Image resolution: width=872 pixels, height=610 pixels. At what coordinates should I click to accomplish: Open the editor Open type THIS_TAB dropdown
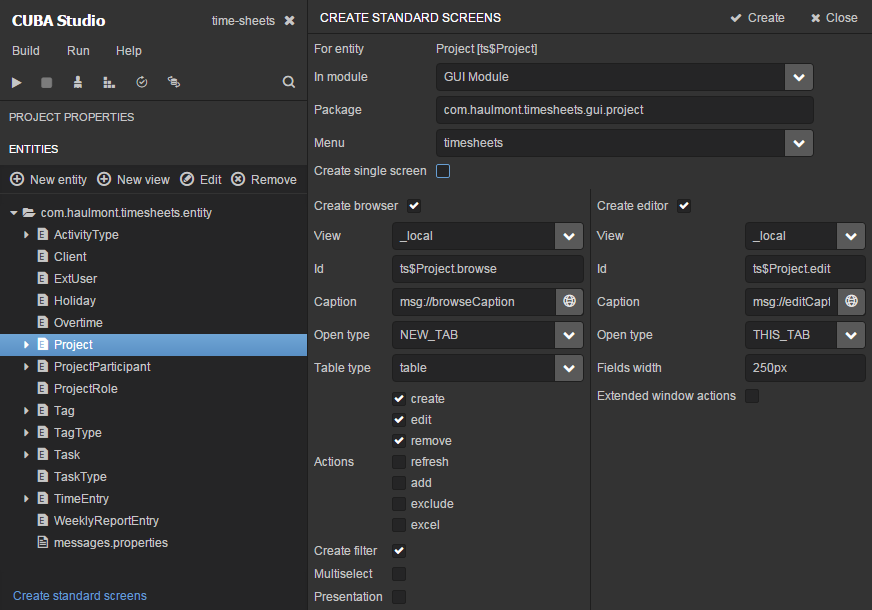click(x=851, y=335)
